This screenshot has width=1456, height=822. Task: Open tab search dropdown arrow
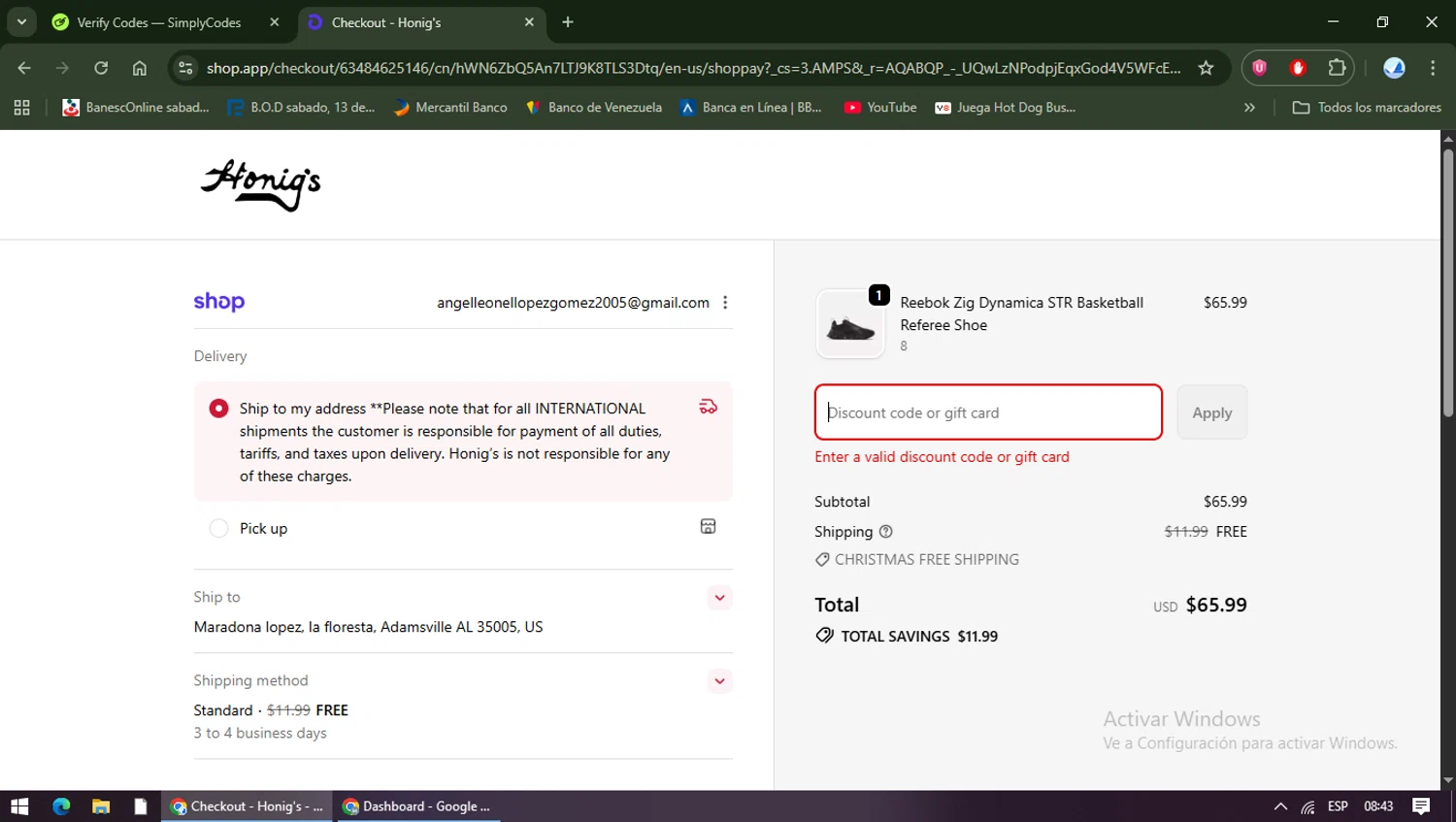click(x=21, y=21)
